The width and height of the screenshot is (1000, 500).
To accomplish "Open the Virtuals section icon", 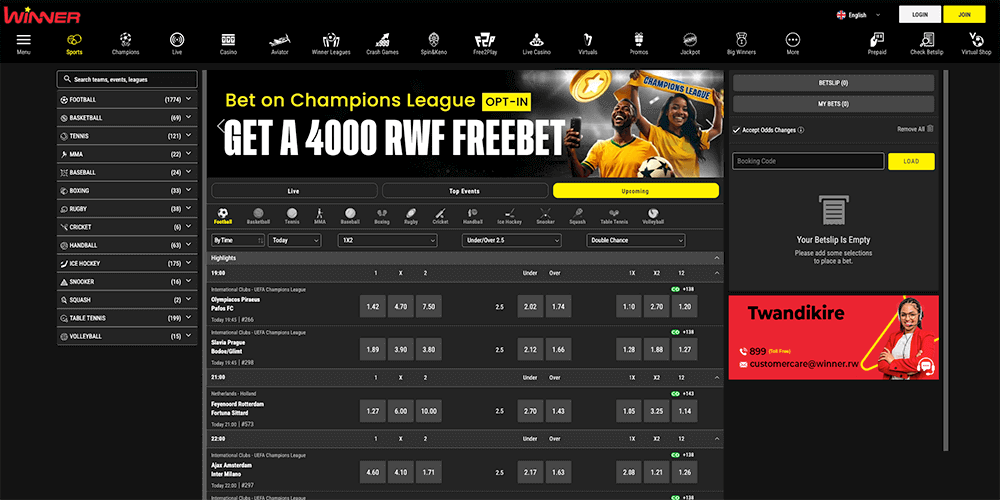I will (587, 41).
